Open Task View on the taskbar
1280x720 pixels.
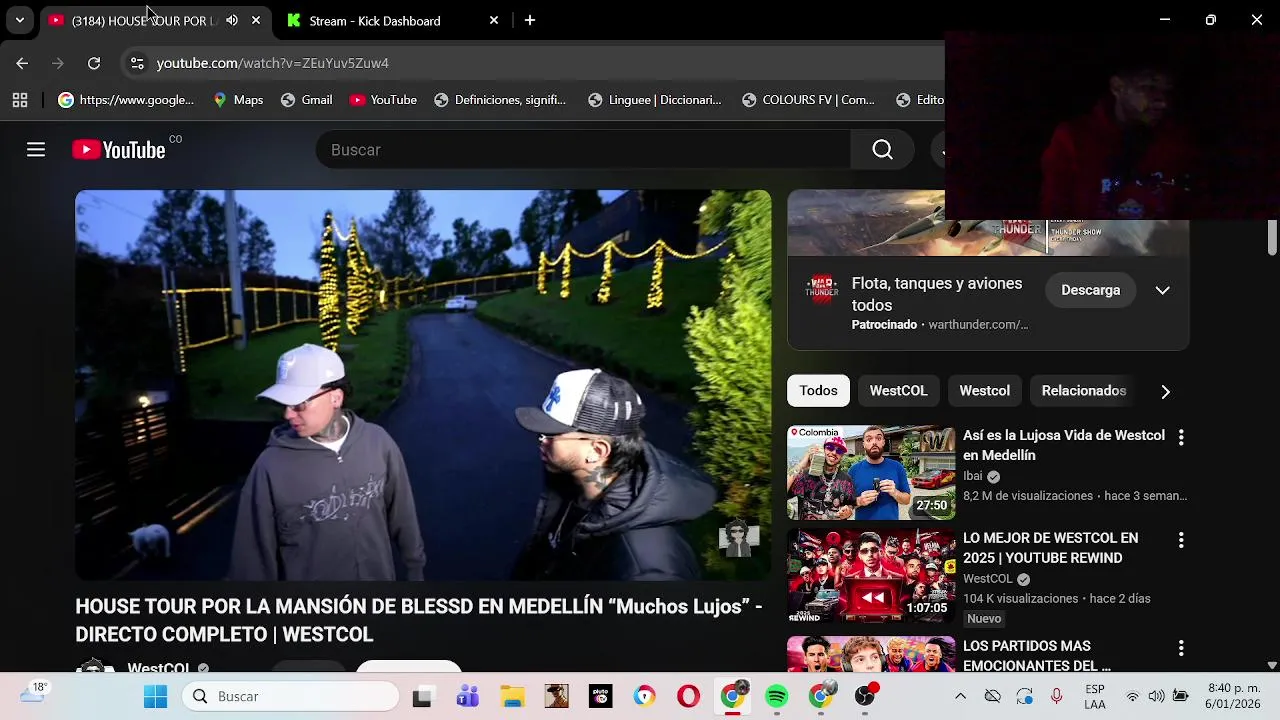point(422,697)
